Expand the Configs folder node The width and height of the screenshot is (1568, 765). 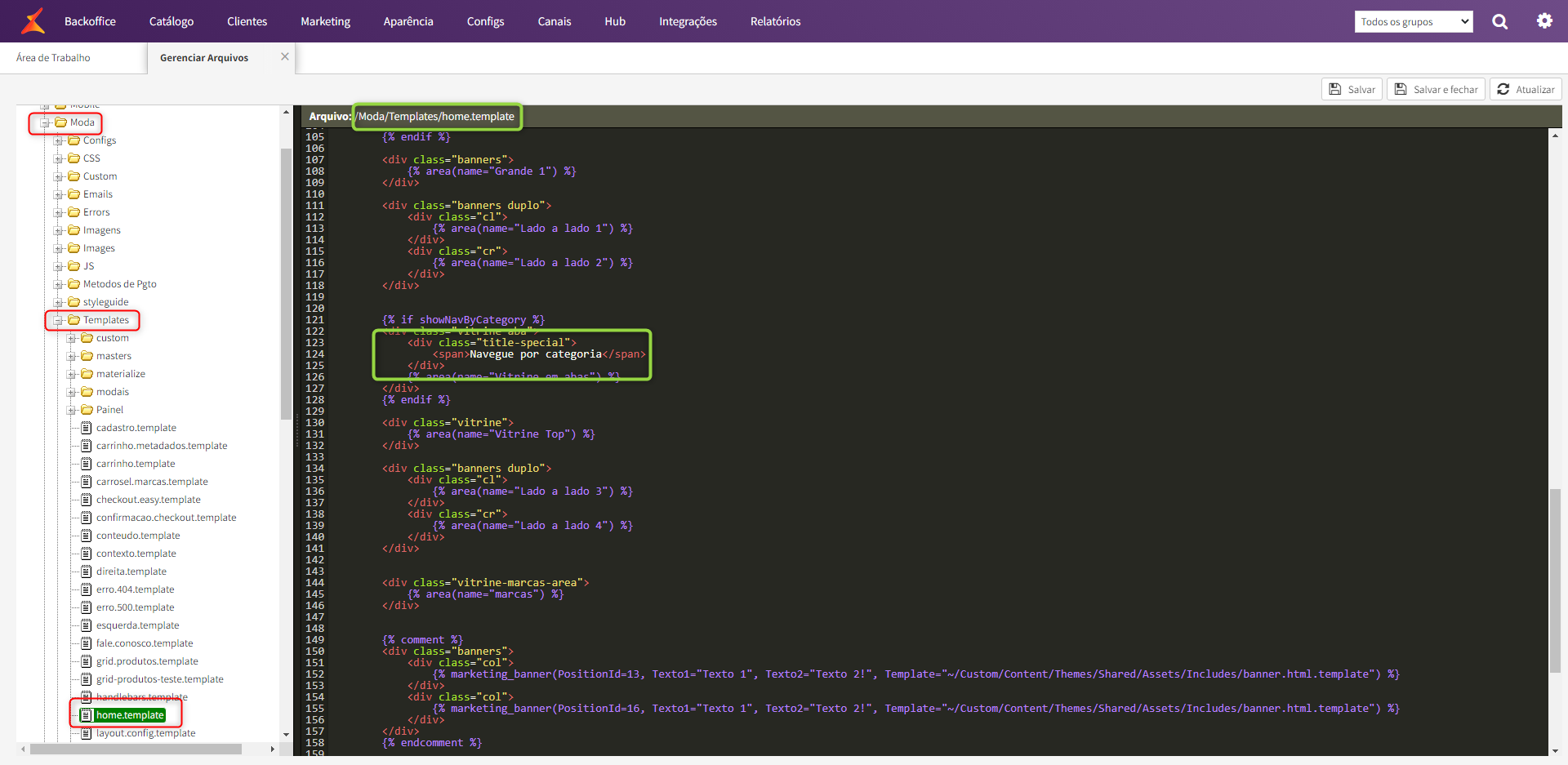coord(59,140)
